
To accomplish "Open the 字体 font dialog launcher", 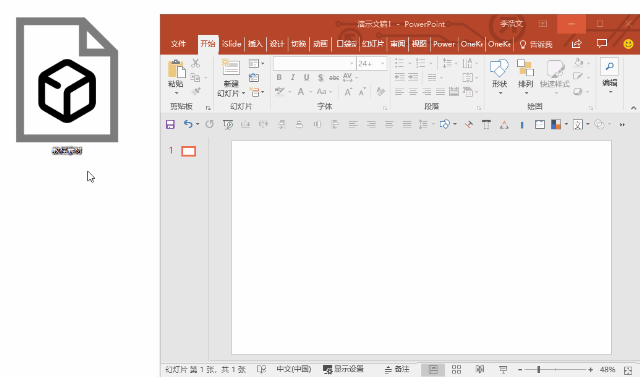I will coord(384,108).
